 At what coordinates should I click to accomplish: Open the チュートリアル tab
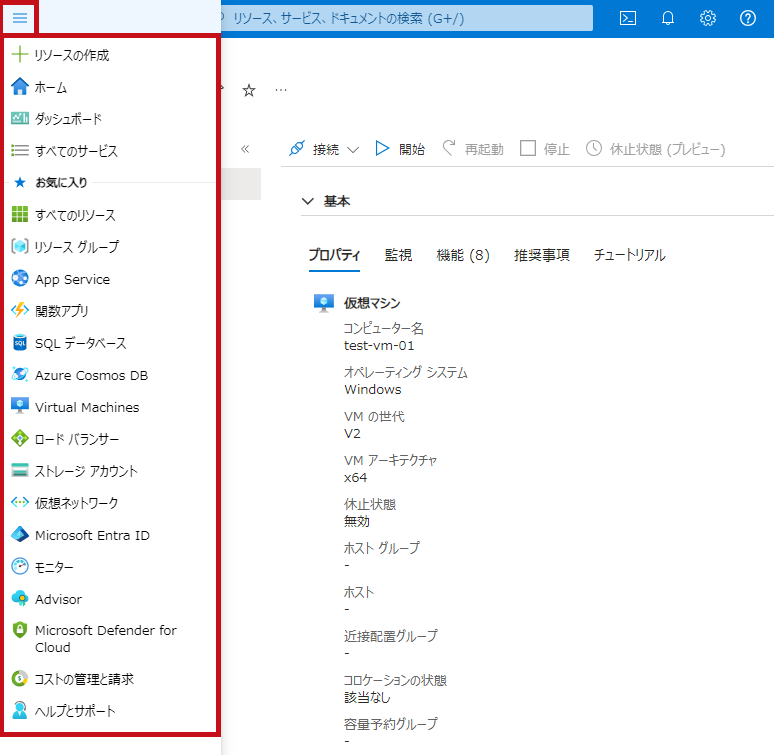[629, 255]
